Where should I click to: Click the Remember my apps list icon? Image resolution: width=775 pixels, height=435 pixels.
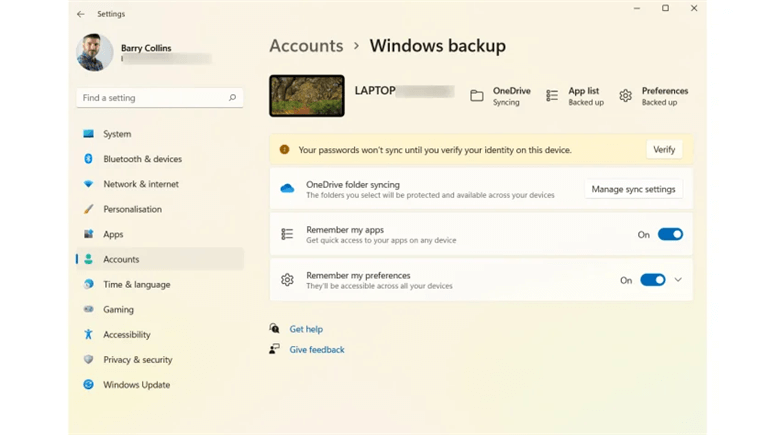287,234
